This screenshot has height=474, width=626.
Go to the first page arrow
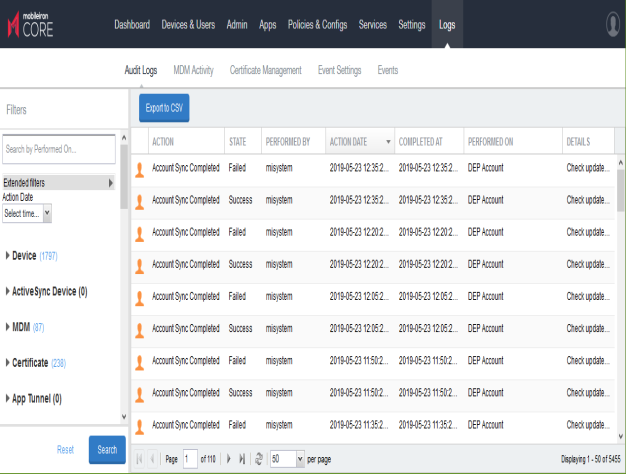pos(139,458)
